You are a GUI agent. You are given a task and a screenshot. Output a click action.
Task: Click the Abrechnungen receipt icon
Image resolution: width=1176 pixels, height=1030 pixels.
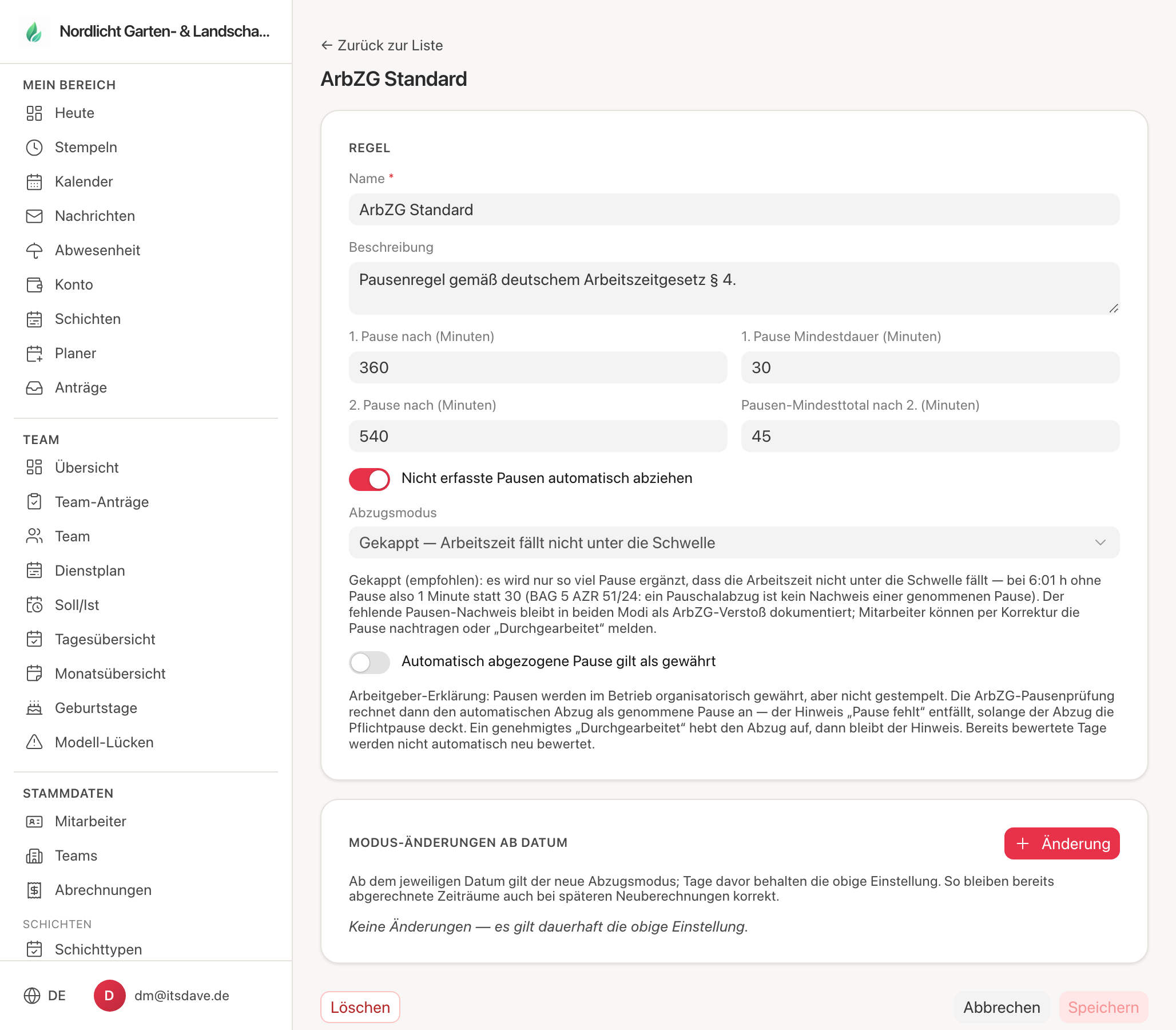point(34,890)
